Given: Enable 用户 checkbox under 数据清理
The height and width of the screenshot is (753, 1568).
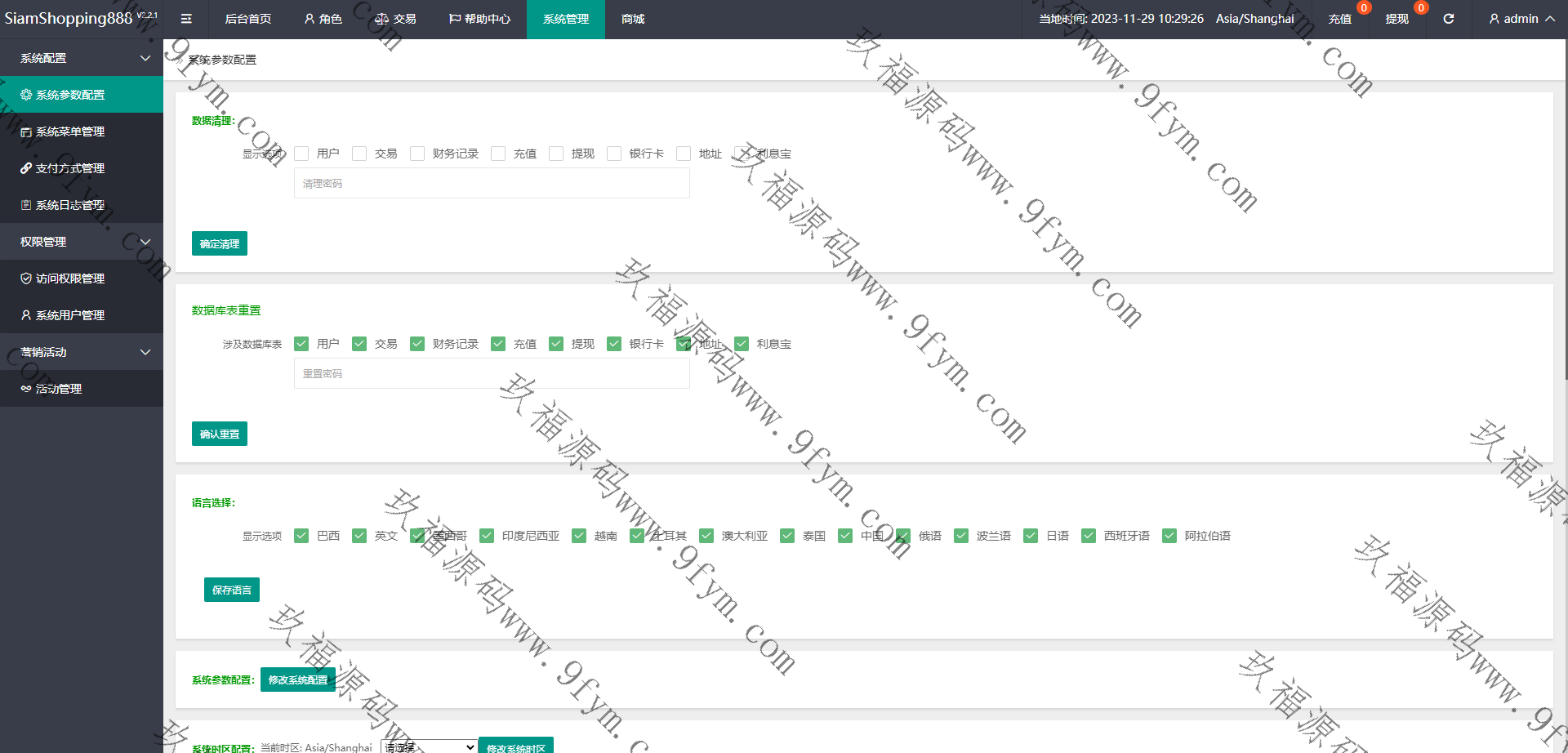Looking at the screenshot, I should (301, 154).
